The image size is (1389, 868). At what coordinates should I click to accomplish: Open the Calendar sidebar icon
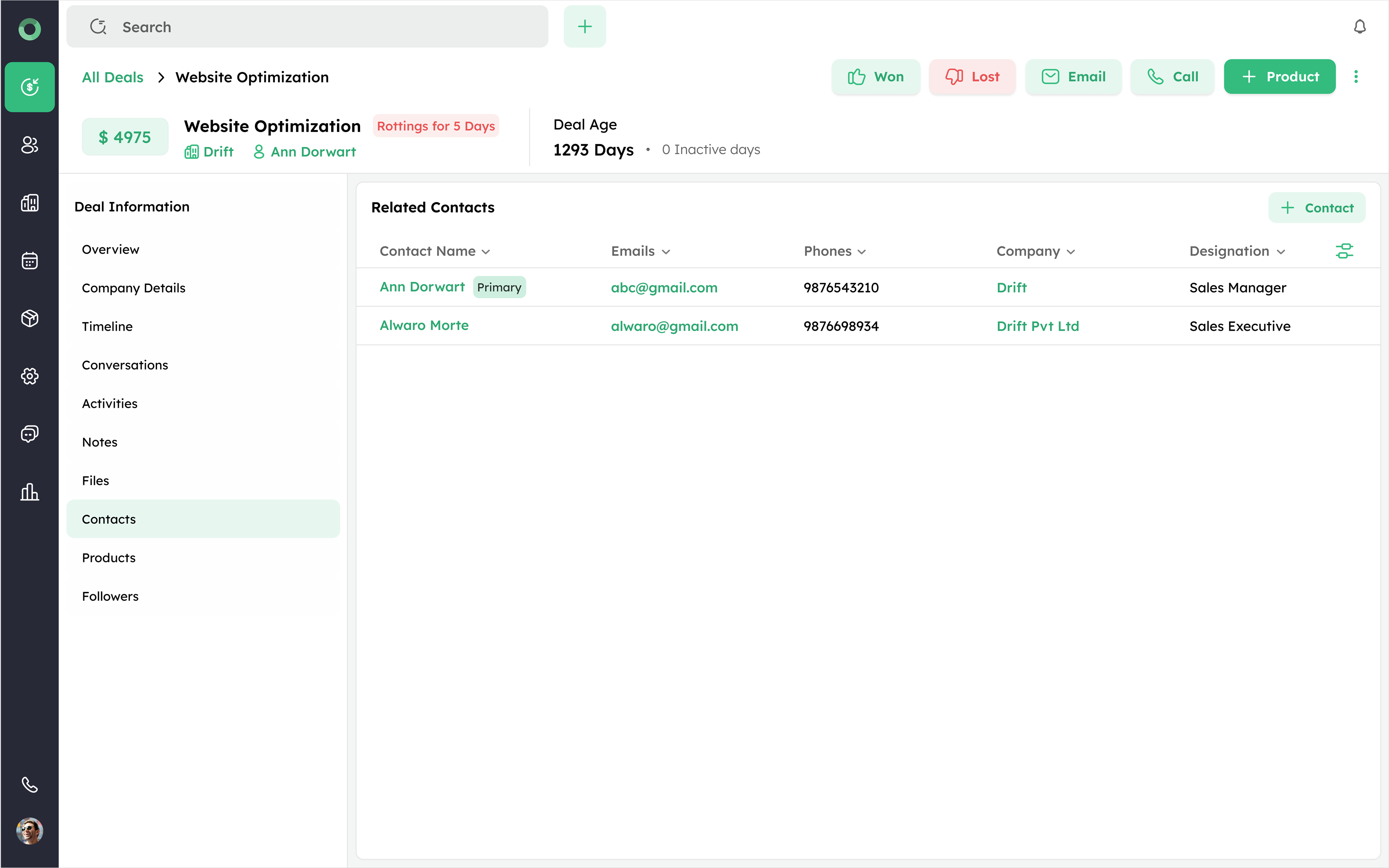(x=29, y=261)
